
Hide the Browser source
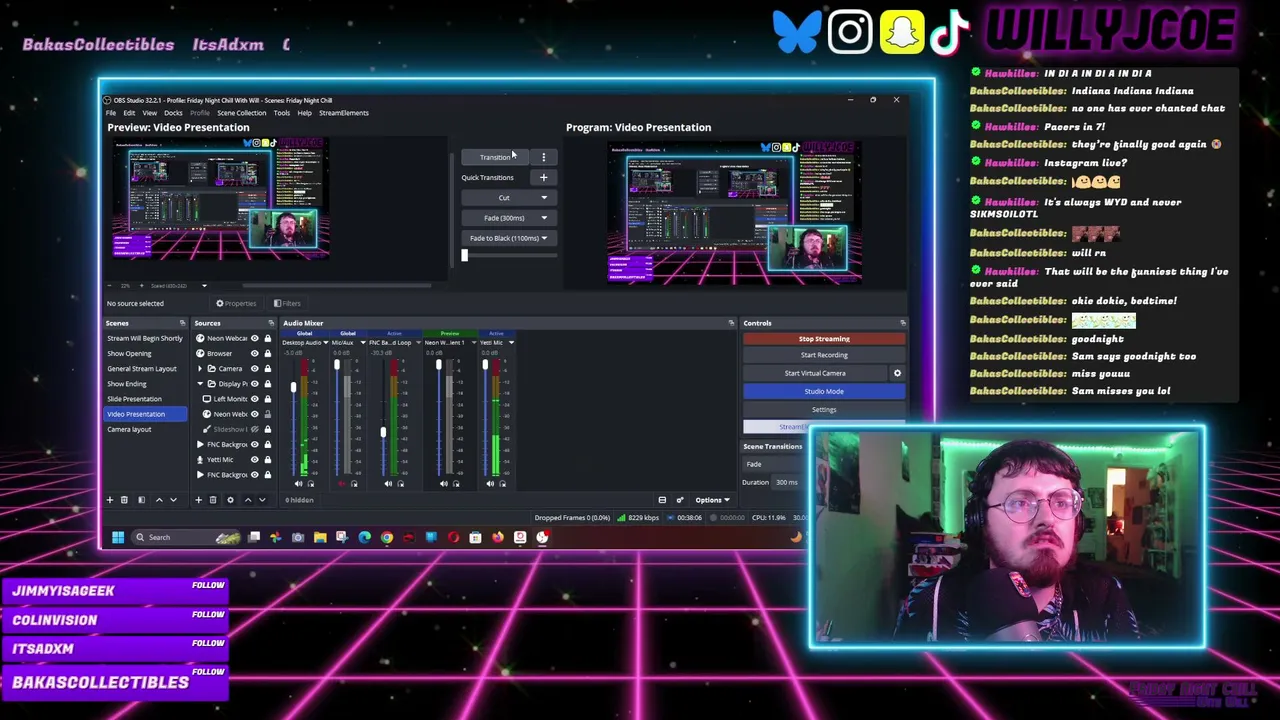[254, 353]
